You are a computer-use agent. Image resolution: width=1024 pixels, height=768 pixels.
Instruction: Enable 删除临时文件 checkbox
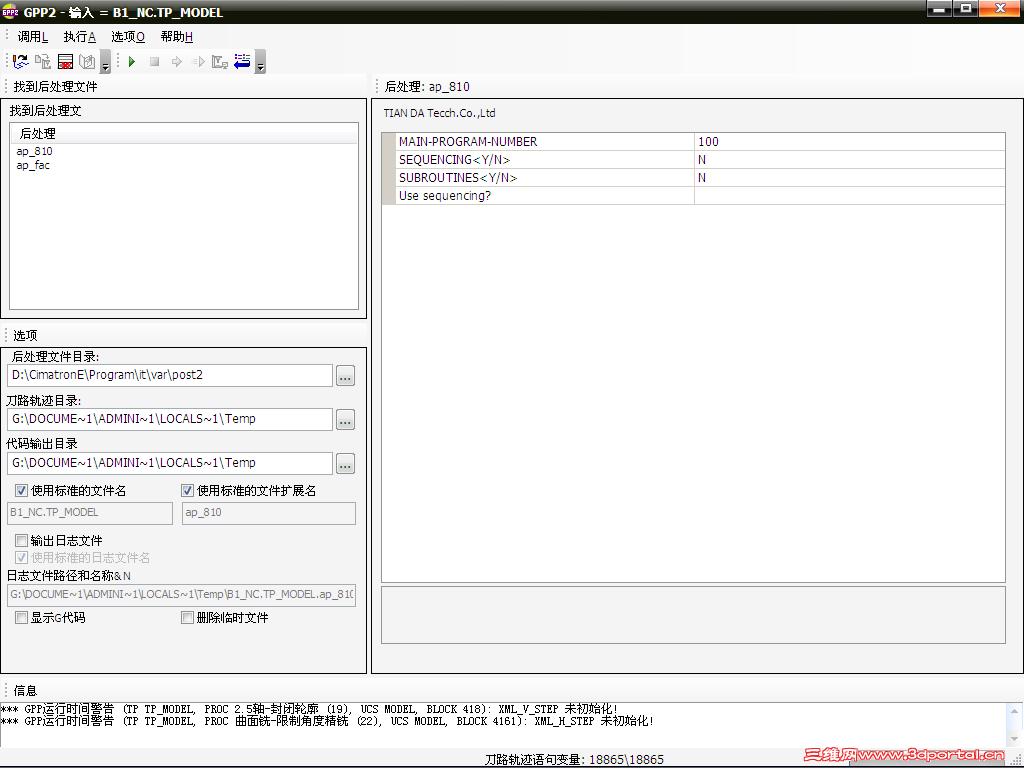[187, 618]
